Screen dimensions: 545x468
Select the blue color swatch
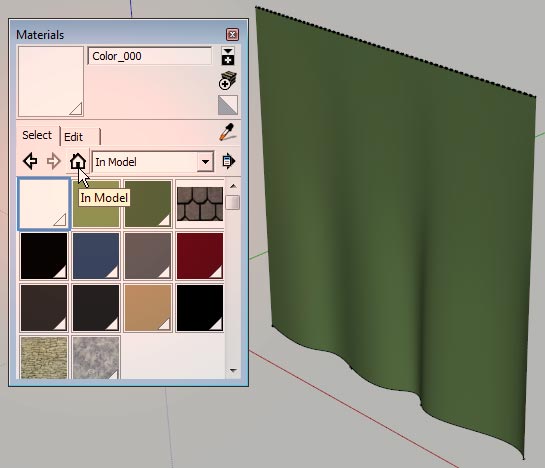pyautogui.click(x=96, y=256)
